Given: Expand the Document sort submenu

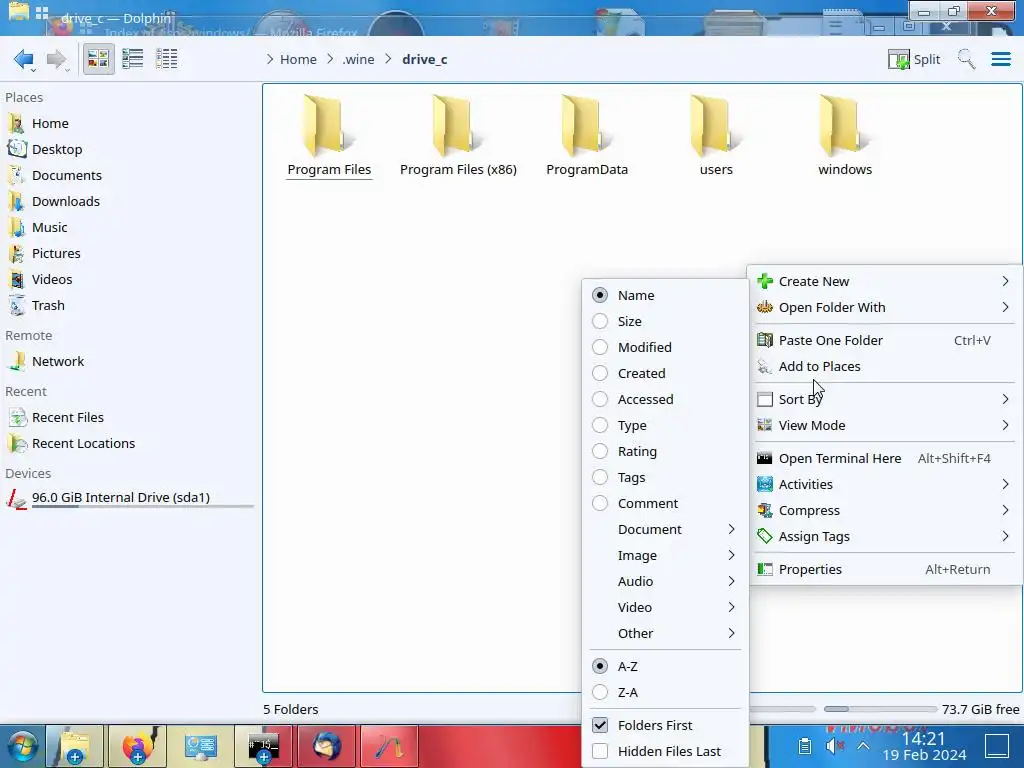Looking at the screenshot, I should pyautogui.click(x=665, y=530).
